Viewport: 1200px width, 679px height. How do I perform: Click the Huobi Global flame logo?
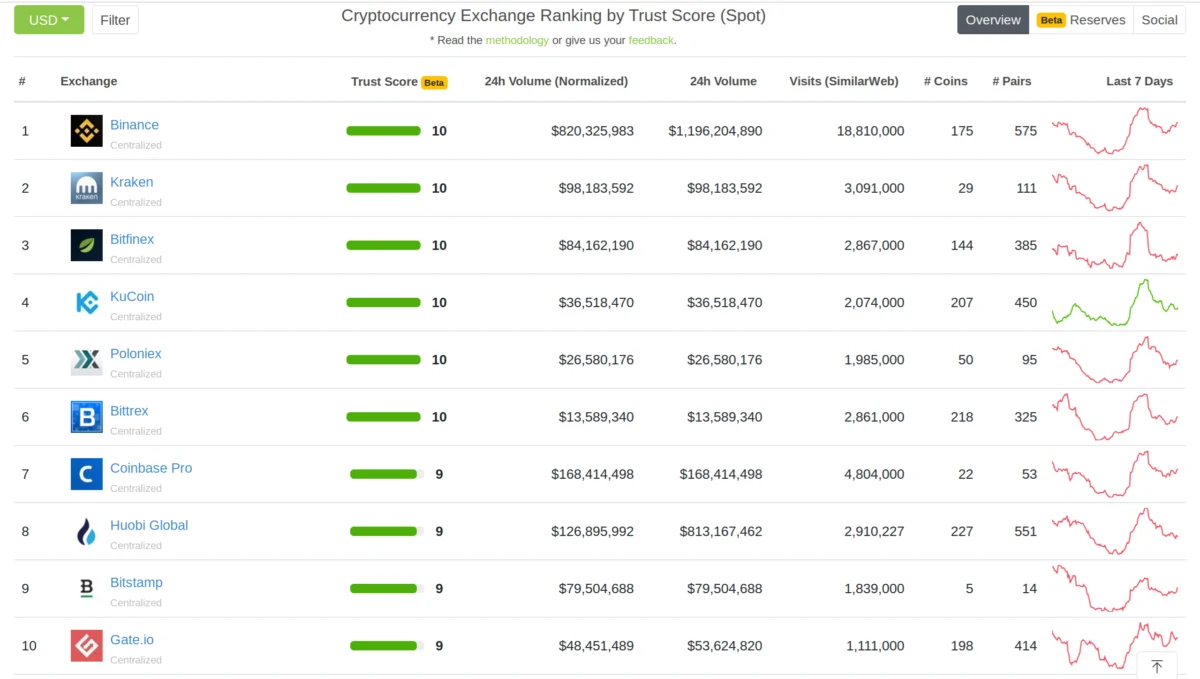86,531
